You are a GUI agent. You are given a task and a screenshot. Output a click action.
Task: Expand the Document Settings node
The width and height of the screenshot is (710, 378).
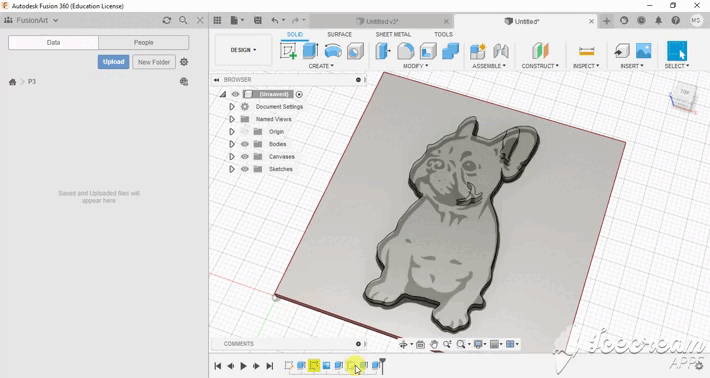point(231,107)
